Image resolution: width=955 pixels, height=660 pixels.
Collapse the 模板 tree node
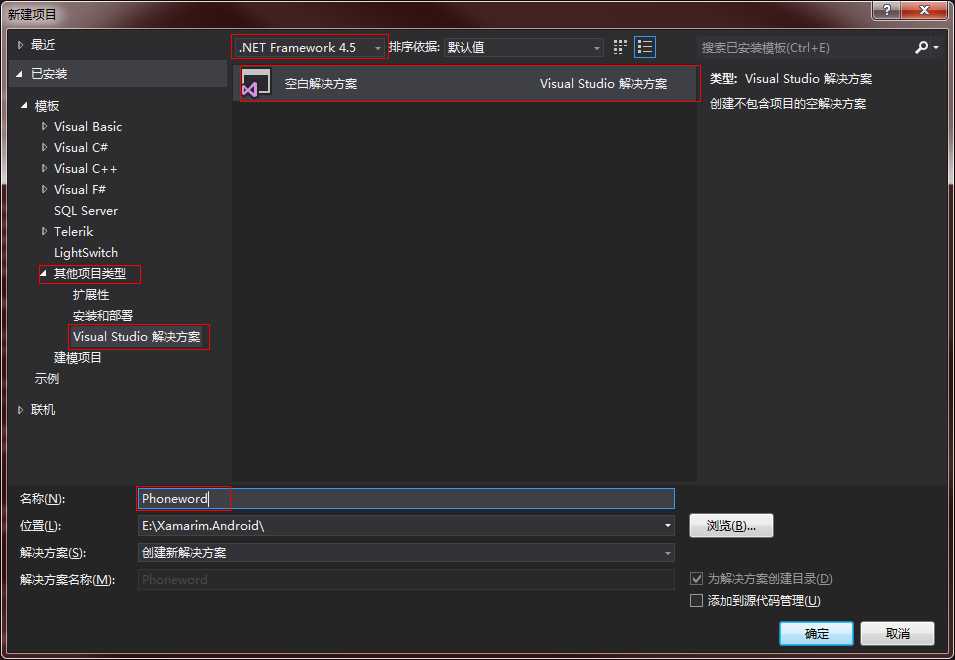24,105
